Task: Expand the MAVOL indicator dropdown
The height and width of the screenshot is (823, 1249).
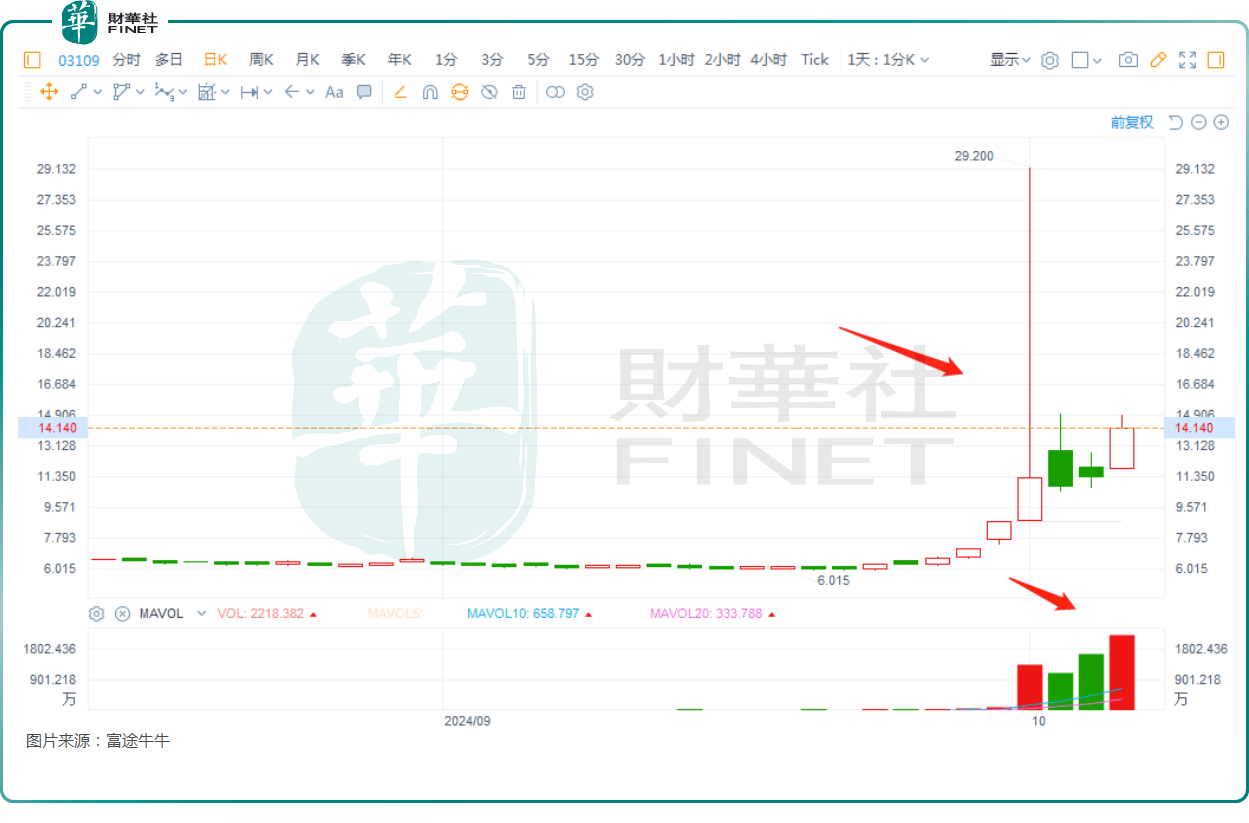Action: coord(201,614)
